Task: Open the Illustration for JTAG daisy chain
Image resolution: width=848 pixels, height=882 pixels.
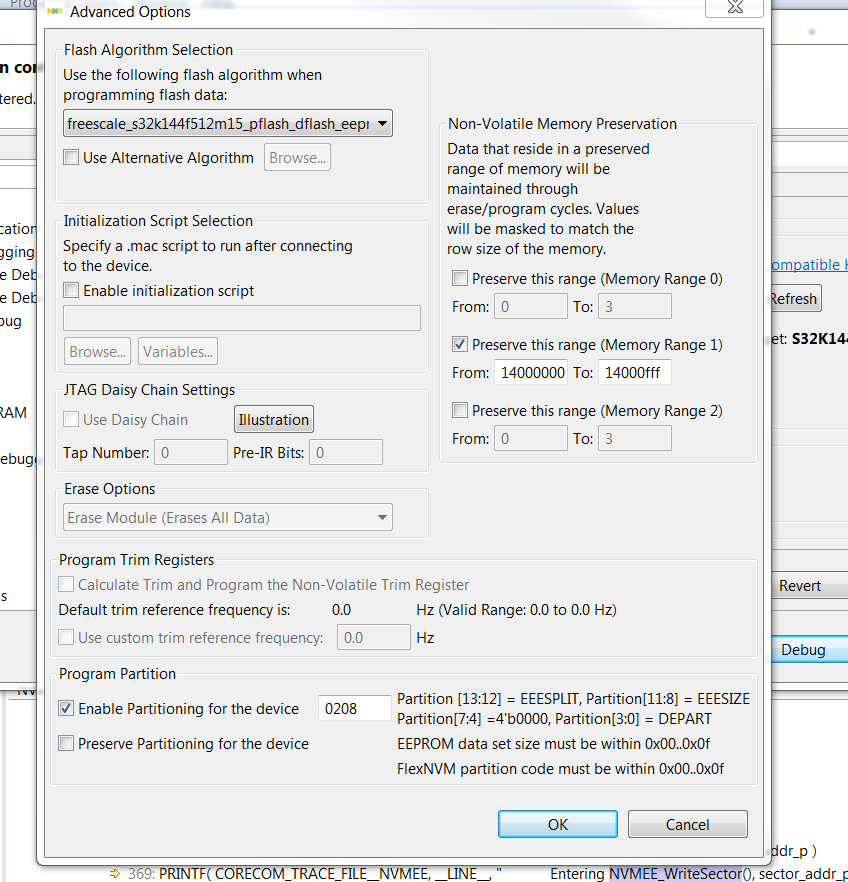Action: 273,419
